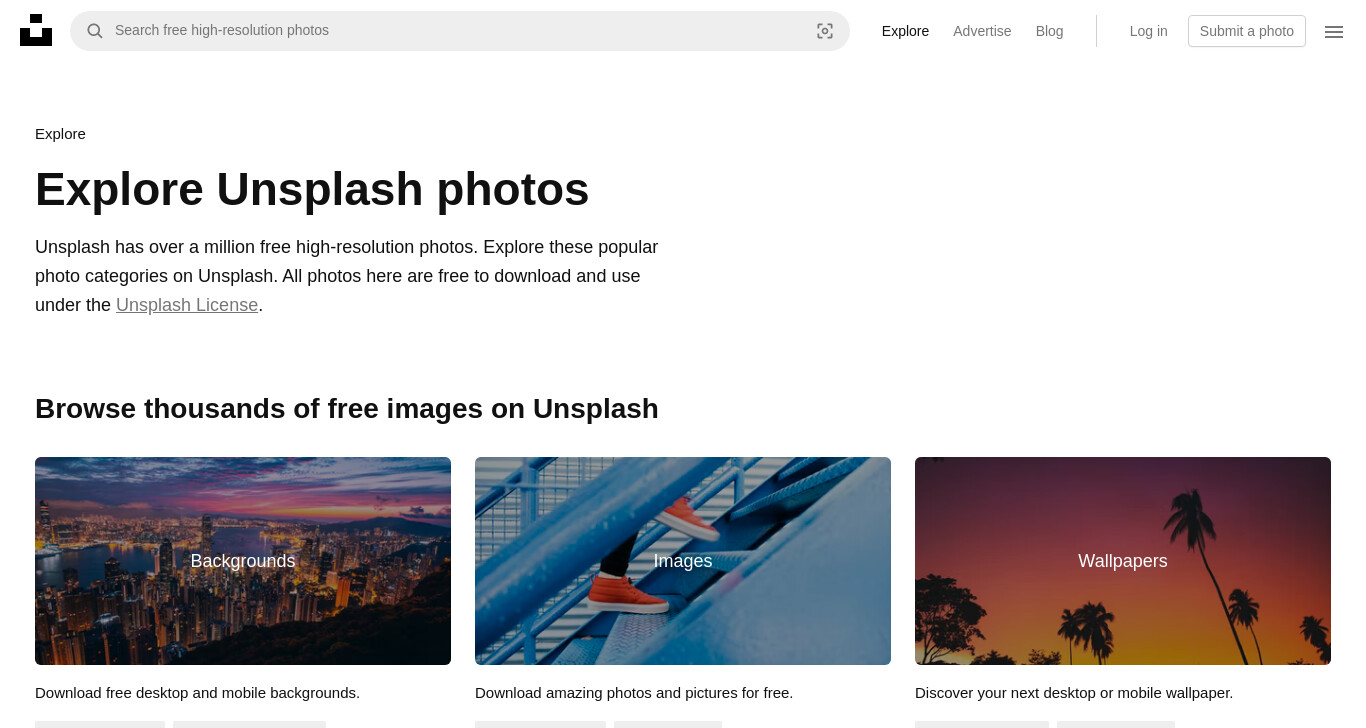1366x728 pixels.
Task: Click the Explore breadcrumb text
Action: (60, 134)
